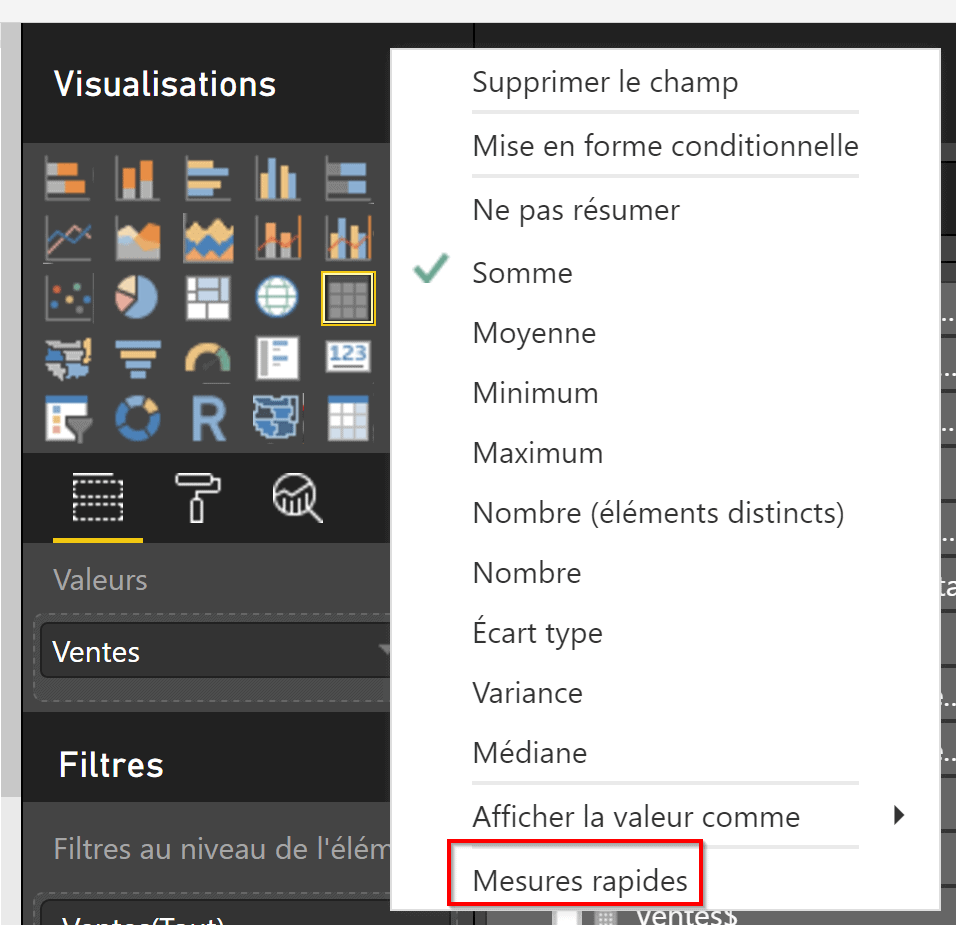Click Mesures rapides menu entry
The width and height of the screenshot is (956, 925).
(x=580, y=881)
